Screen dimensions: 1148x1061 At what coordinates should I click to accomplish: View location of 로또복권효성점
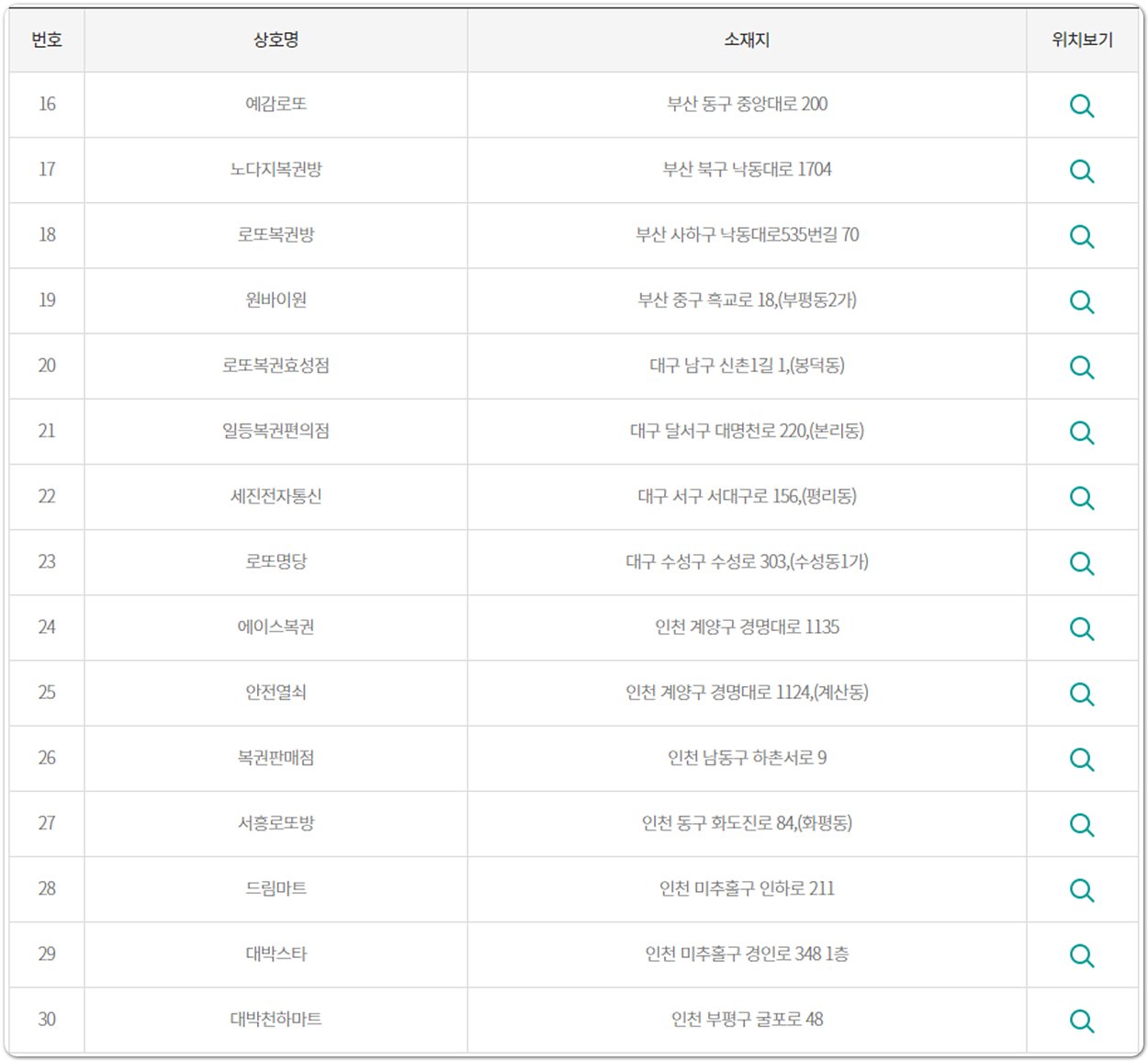(x=1082, y=367)
